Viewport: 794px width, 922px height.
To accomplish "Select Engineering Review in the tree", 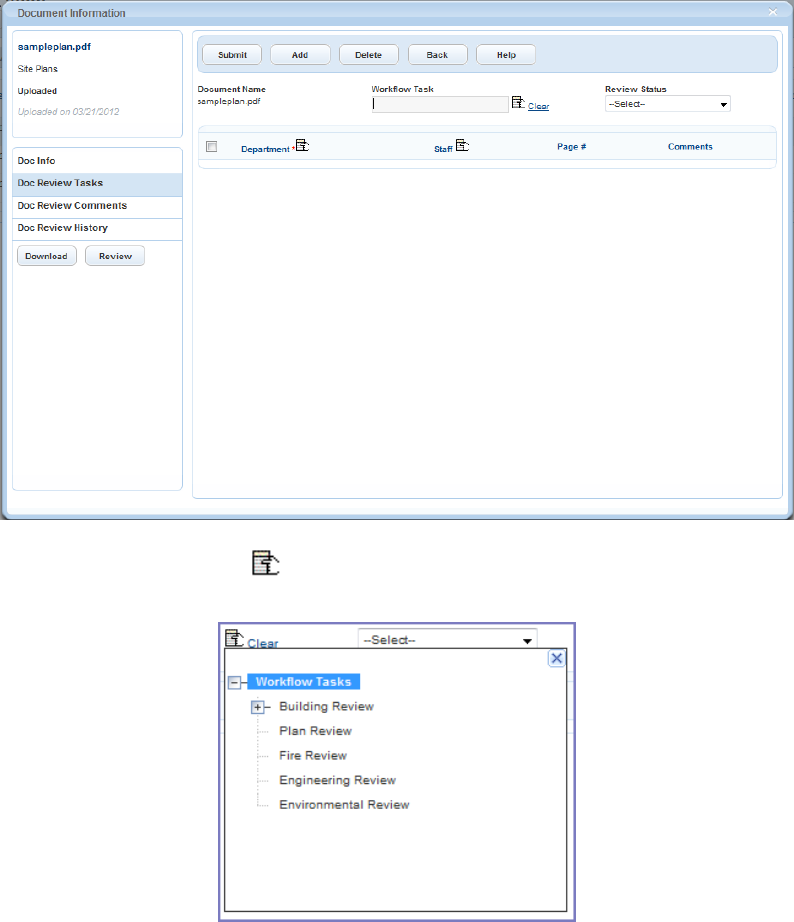I will coord(338,780).
